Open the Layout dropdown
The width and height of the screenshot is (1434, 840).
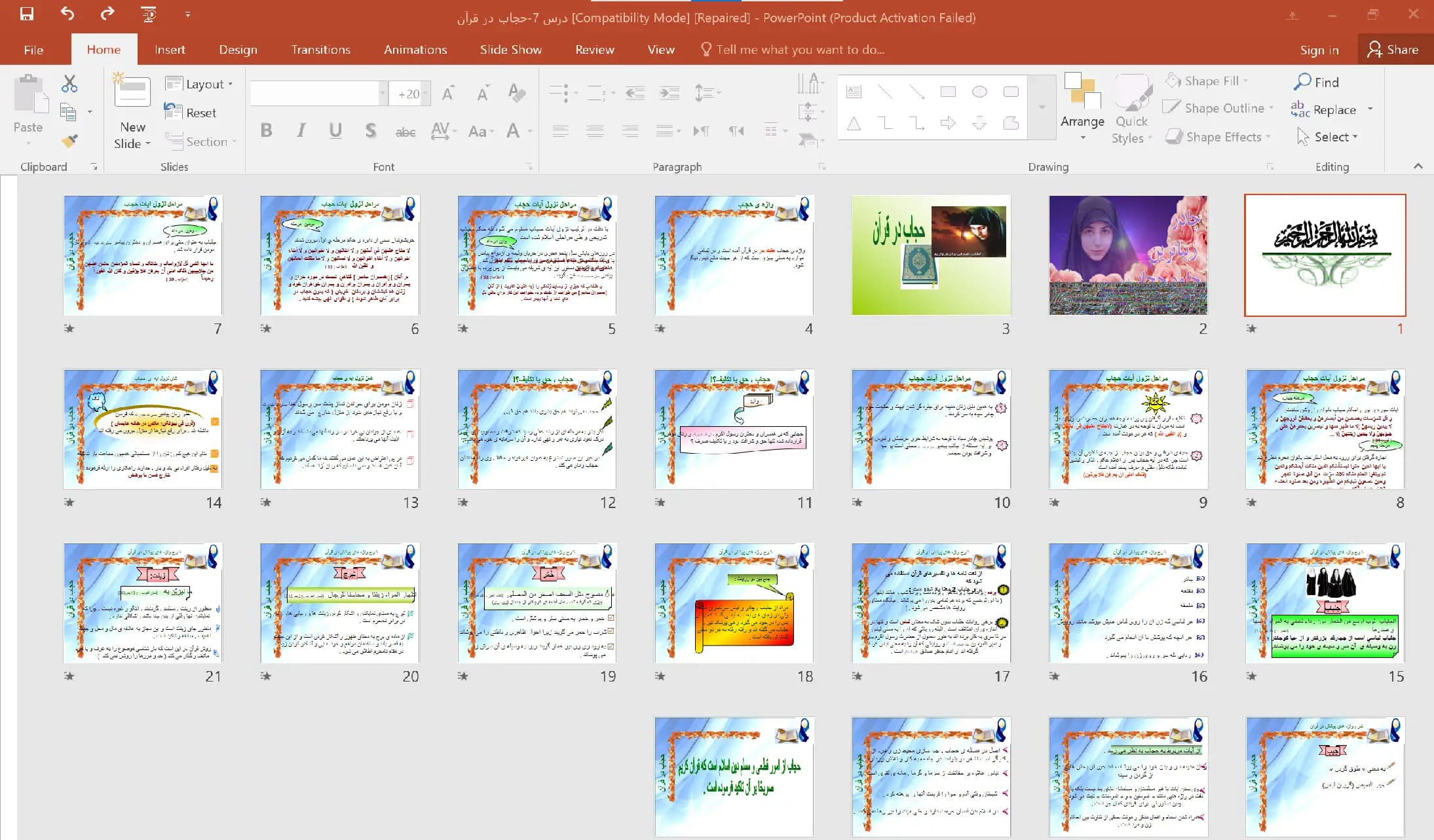pos(199,84)
